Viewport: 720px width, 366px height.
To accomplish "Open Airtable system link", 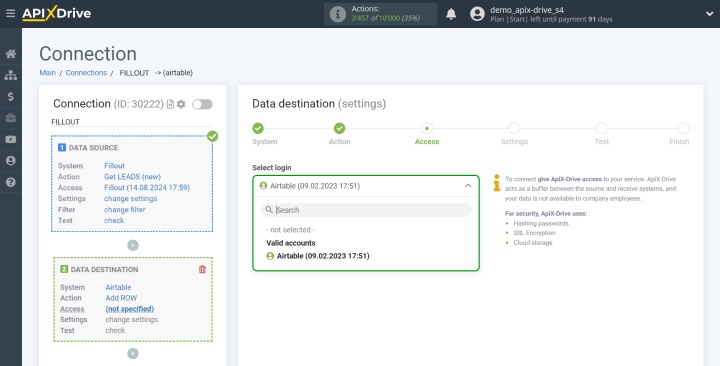I will [118, 287].
